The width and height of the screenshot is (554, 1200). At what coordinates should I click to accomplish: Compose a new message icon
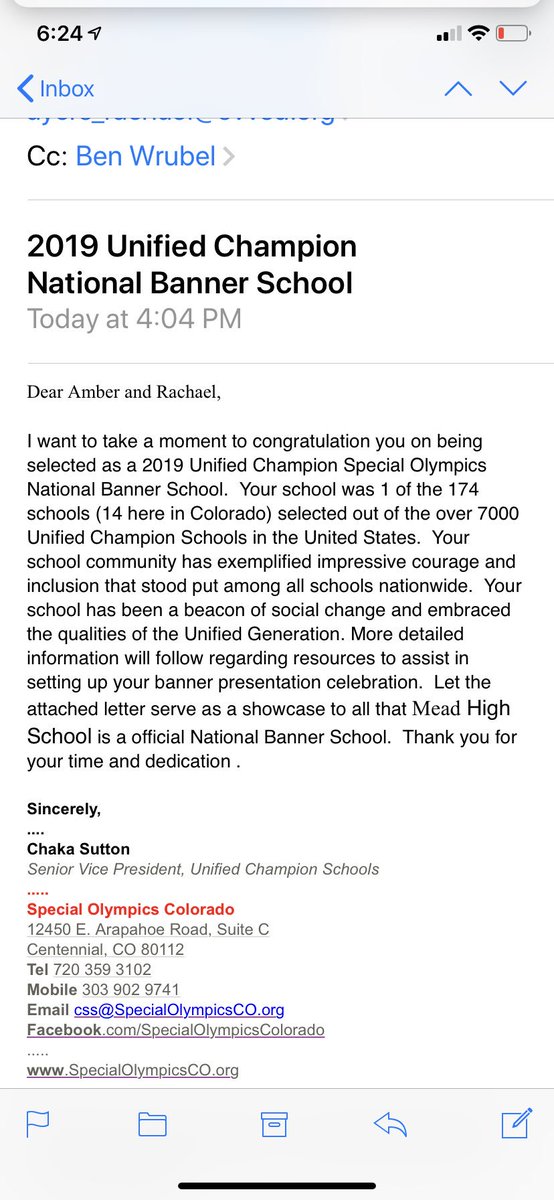(x=515, y=1123)
